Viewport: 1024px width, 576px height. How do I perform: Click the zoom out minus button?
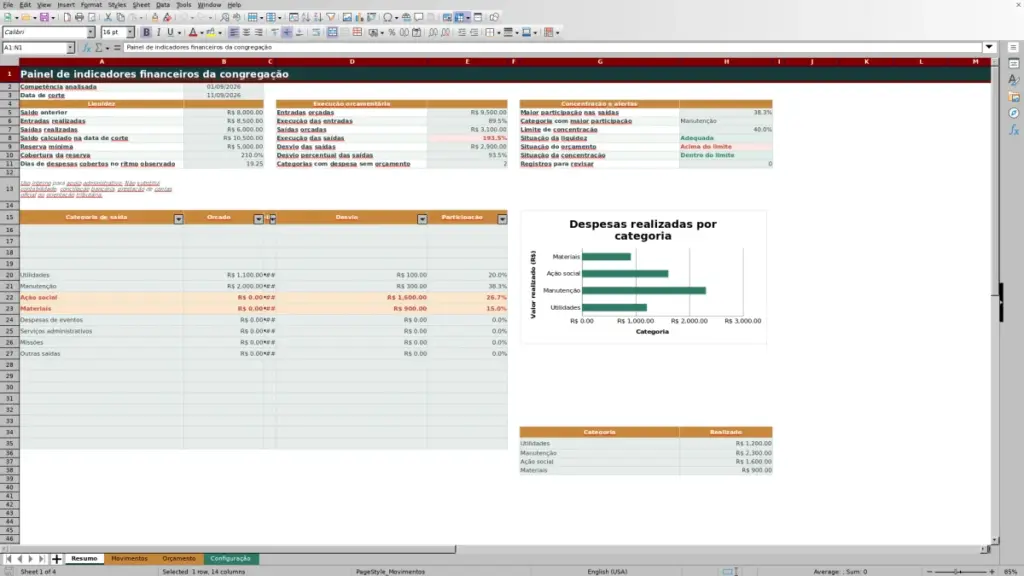pos(930,571)
